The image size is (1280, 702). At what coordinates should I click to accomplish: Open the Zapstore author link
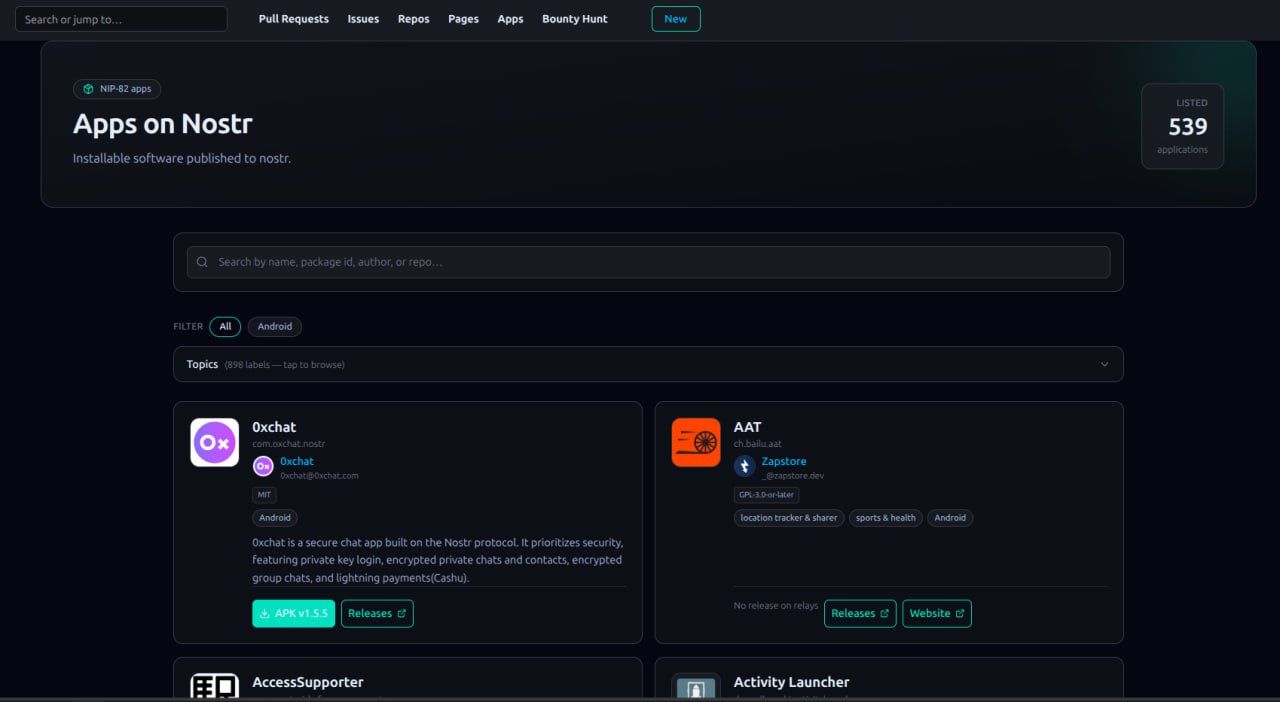tap(784, 461)
